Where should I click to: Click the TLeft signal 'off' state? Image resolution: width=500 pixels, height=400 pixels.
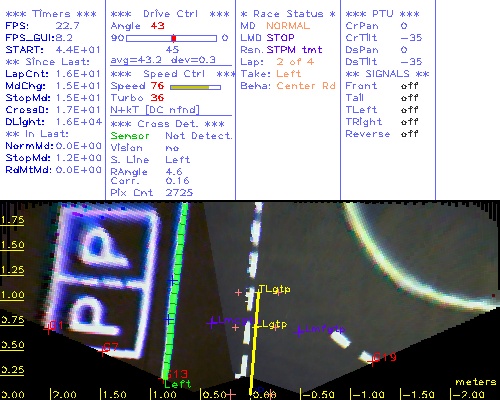pos(410,110)
